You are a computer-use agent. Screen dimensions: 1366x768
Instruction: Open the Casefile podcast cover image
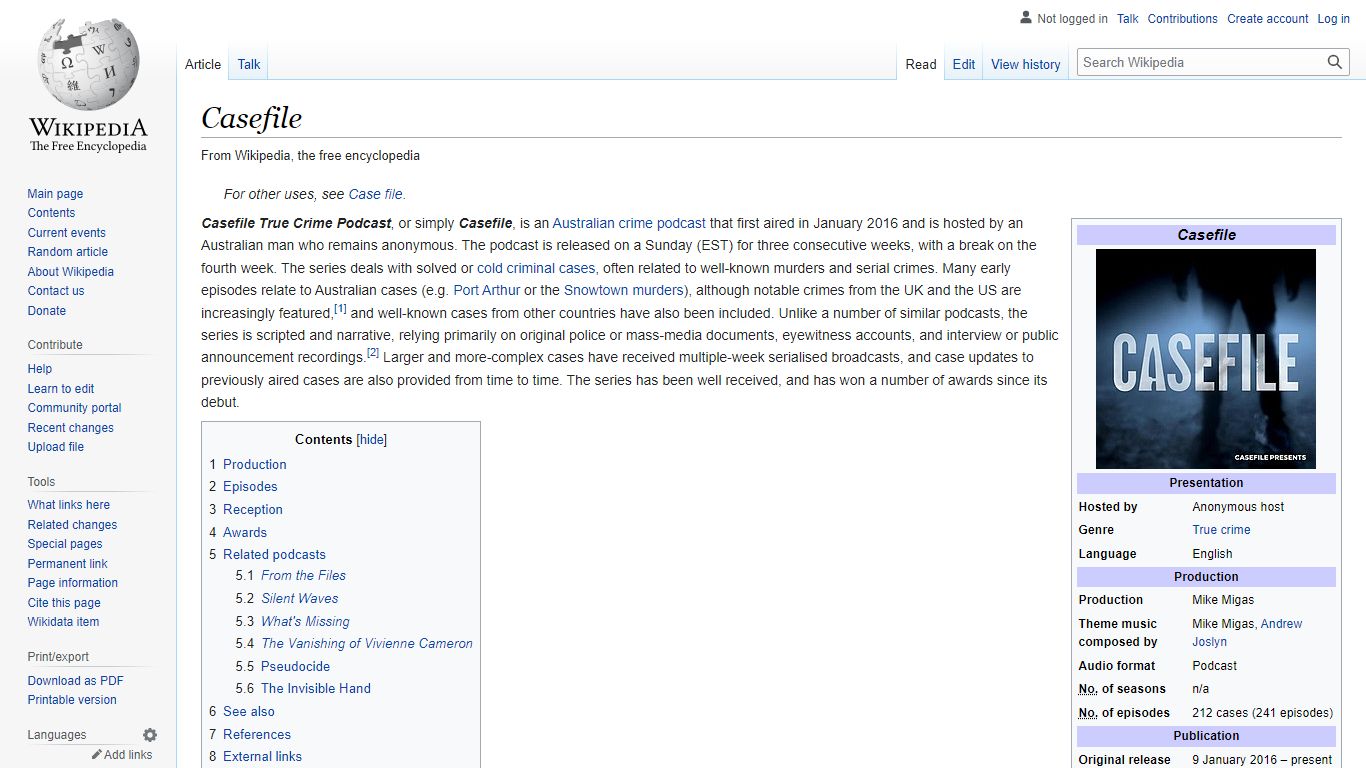1206,359
